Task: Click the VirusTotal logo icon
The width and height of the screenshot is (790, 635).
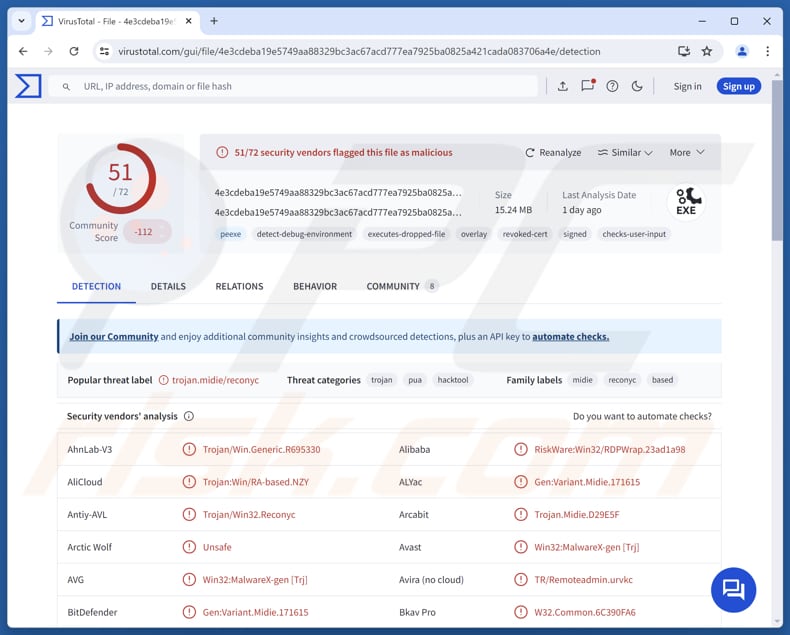Action: pyautogui.click(x=28, y=86)
